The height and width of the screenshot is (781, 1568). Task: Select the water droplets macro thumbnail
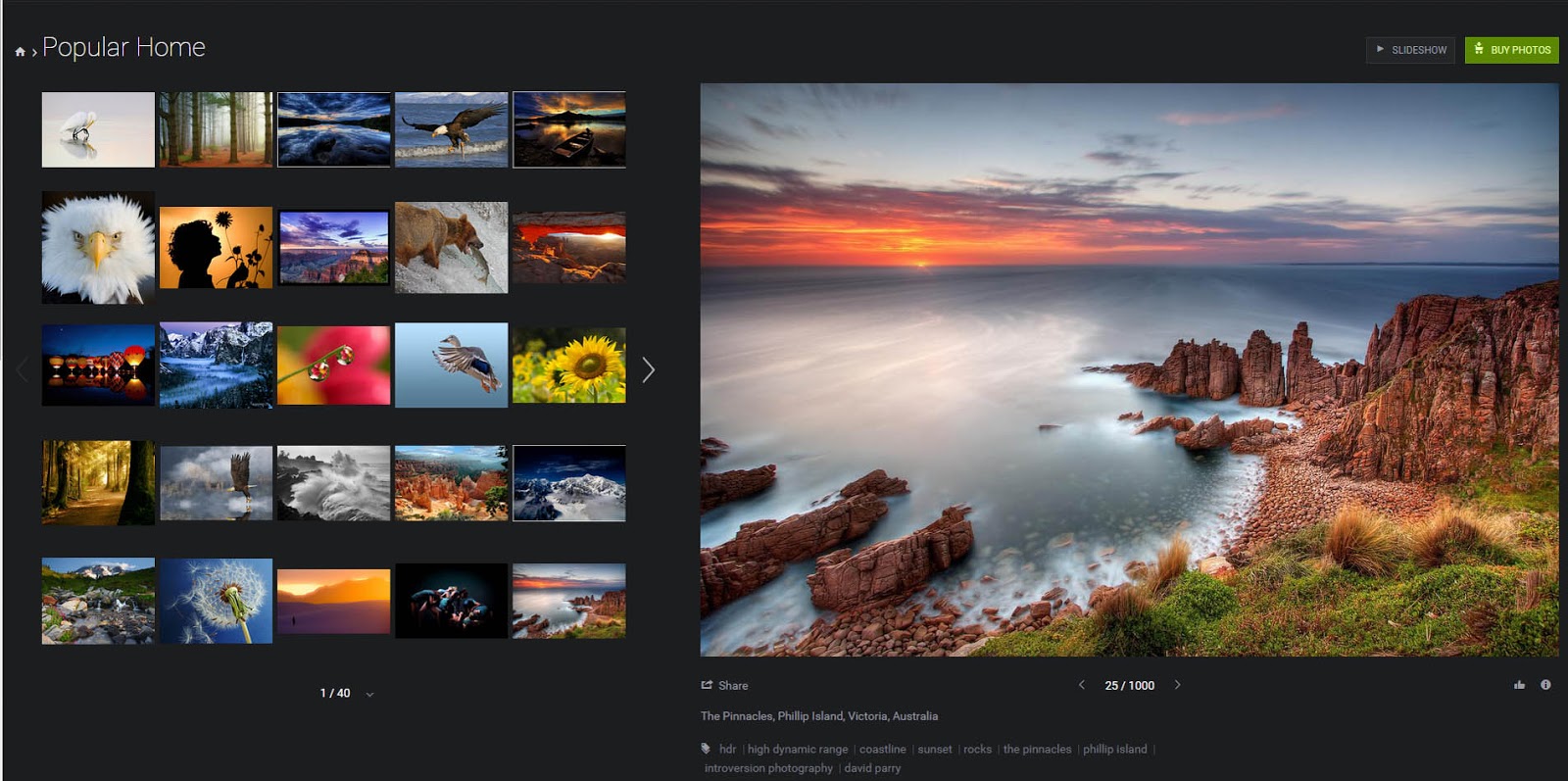pos(333,365)
